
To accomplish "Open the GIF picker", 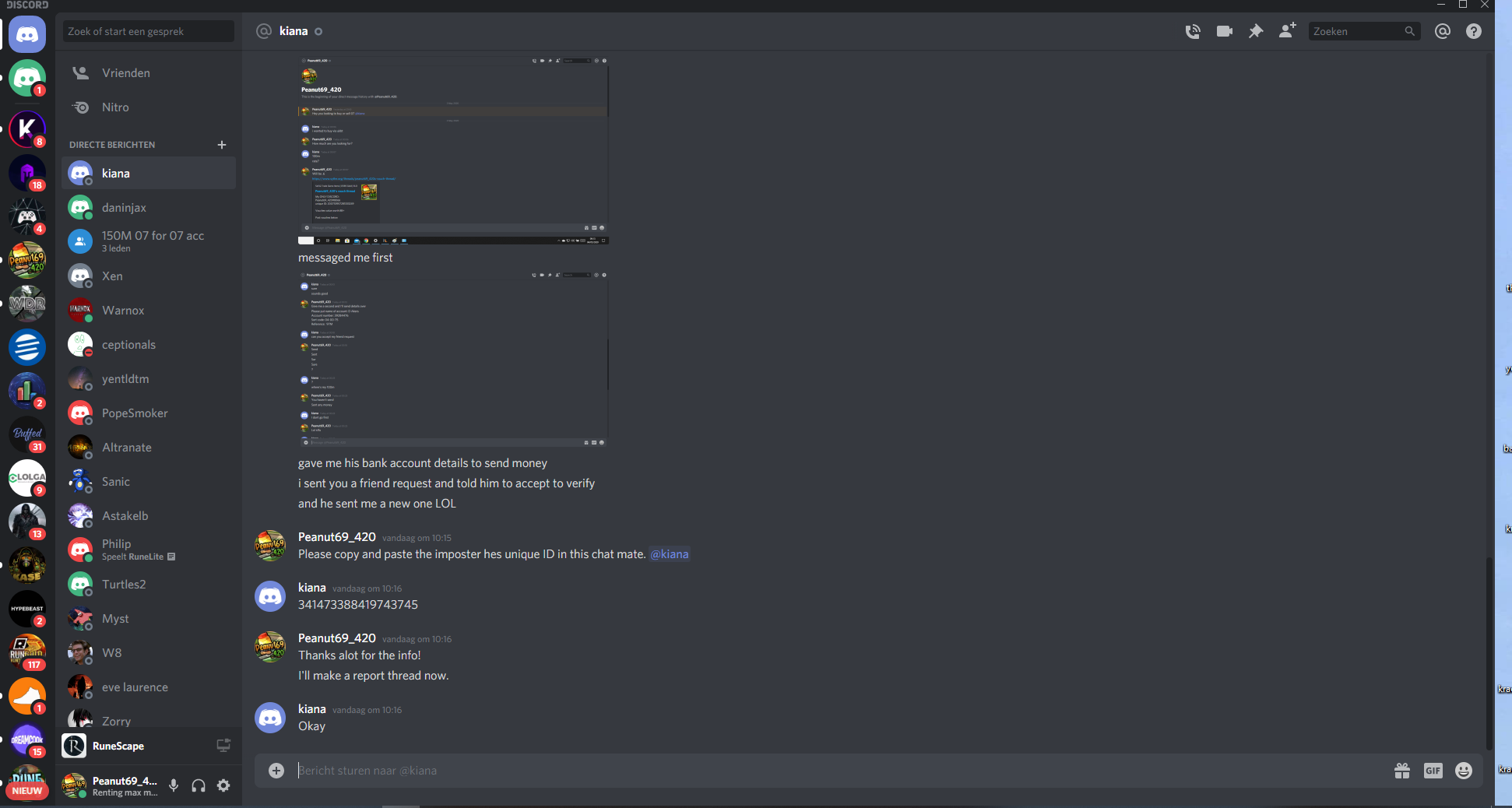I will (x=1433, y=771).
